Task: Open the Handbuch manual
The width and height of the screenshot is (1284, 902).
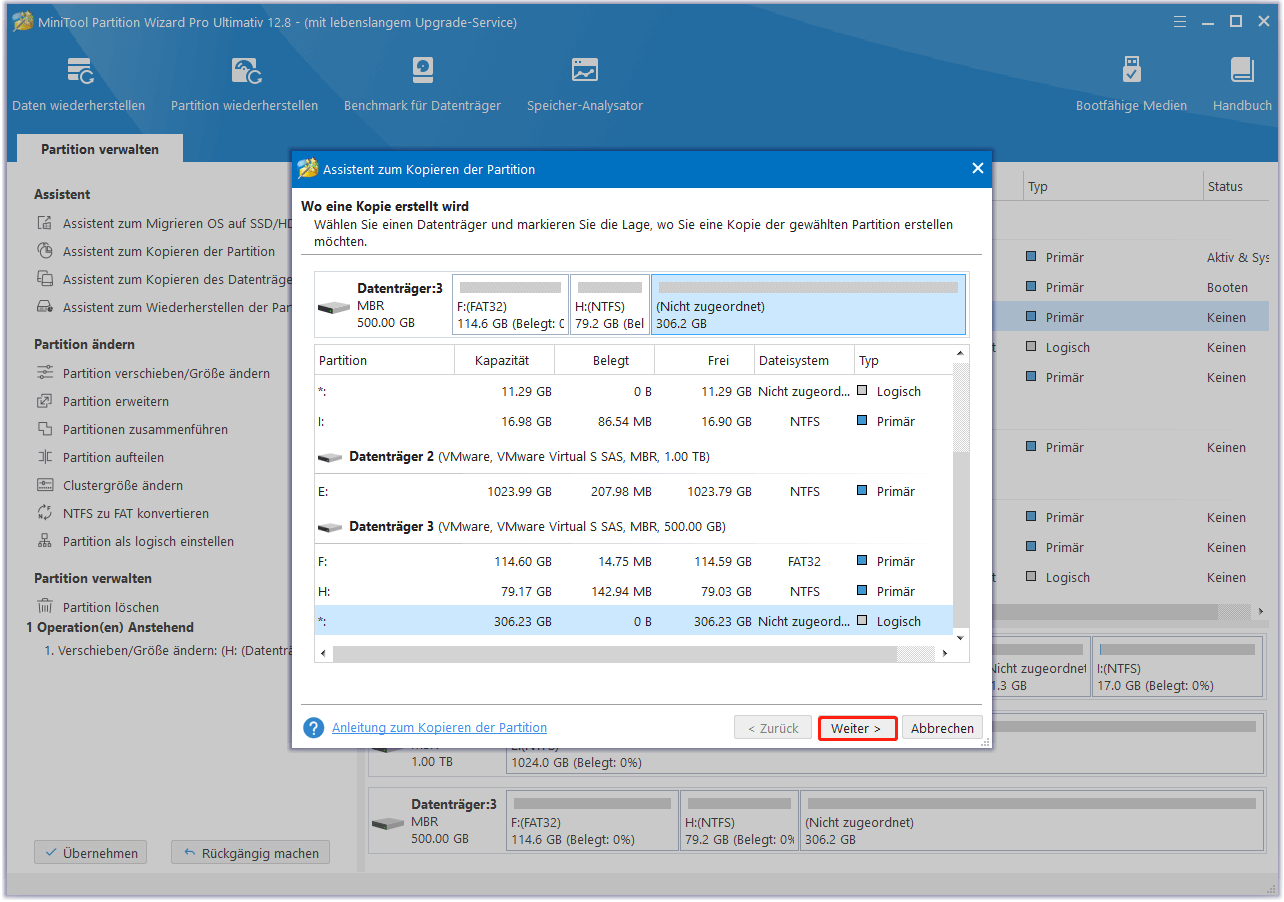Action: click(x=1242, y=85)
